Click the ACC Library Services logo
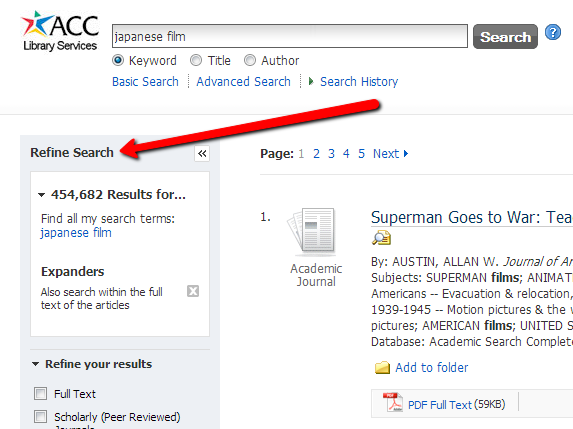This screenshot has height=429, width=573. [x=60, y=31]
